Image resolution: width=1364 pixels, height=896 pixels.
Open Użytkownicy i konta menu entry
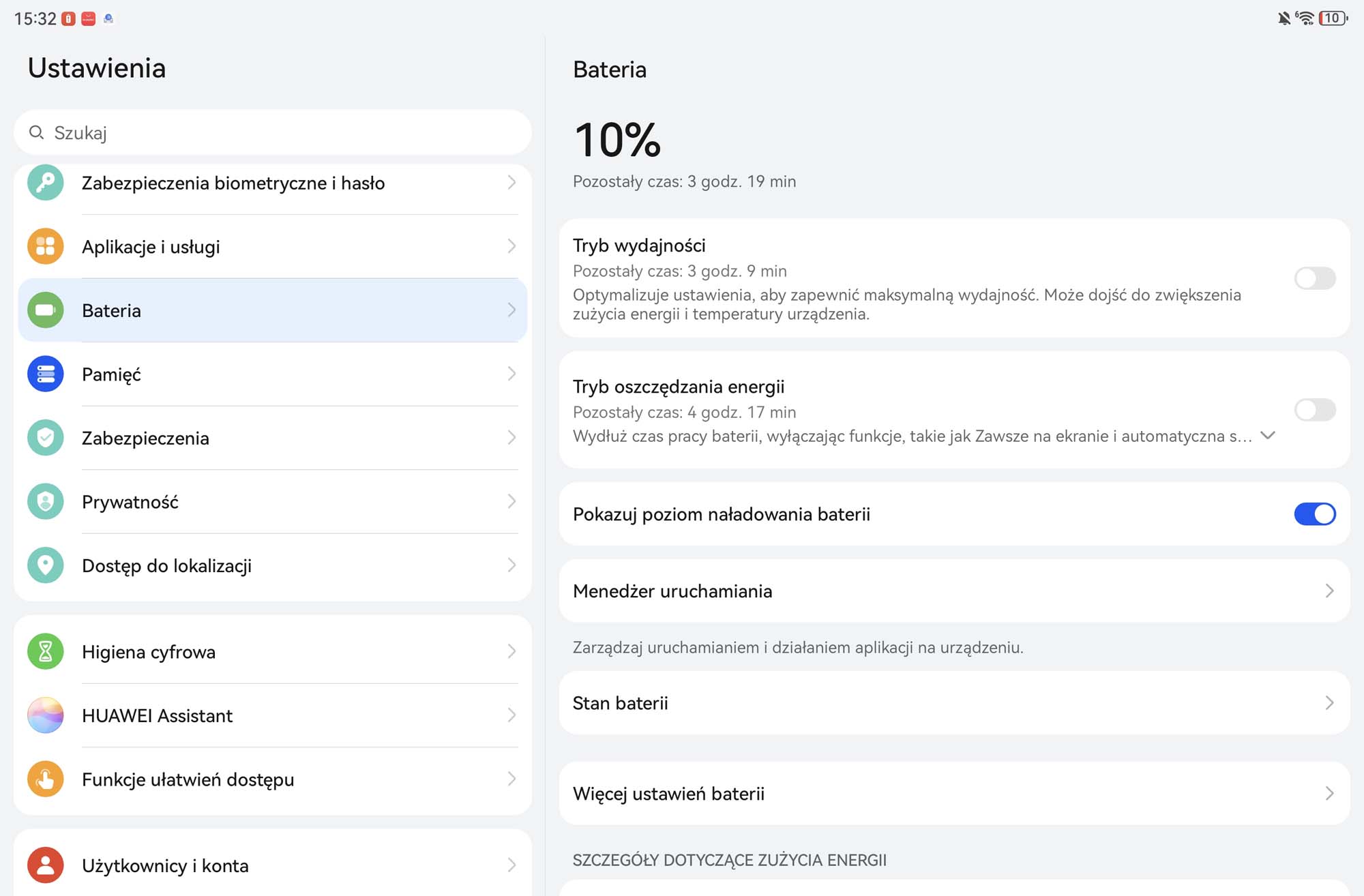click(x=273, y=865)
